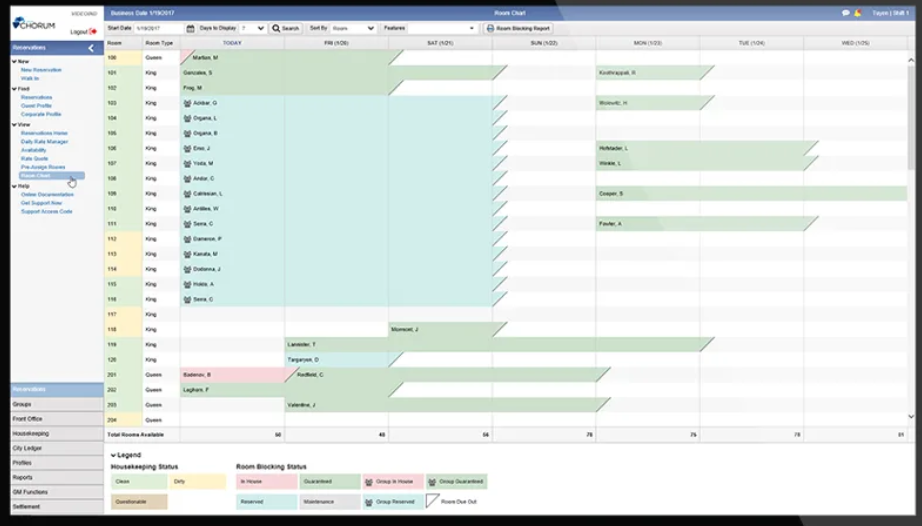Select the Cooper, S reservation
The height and width of the screenshot is (526, 922).
751,194
